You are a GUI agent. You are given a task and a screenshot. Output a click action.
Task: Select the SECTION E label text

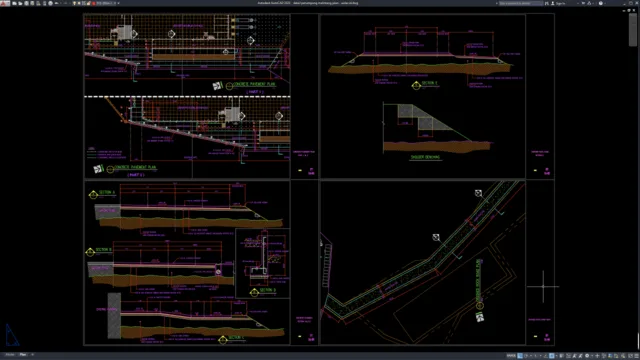coord(429,83)
